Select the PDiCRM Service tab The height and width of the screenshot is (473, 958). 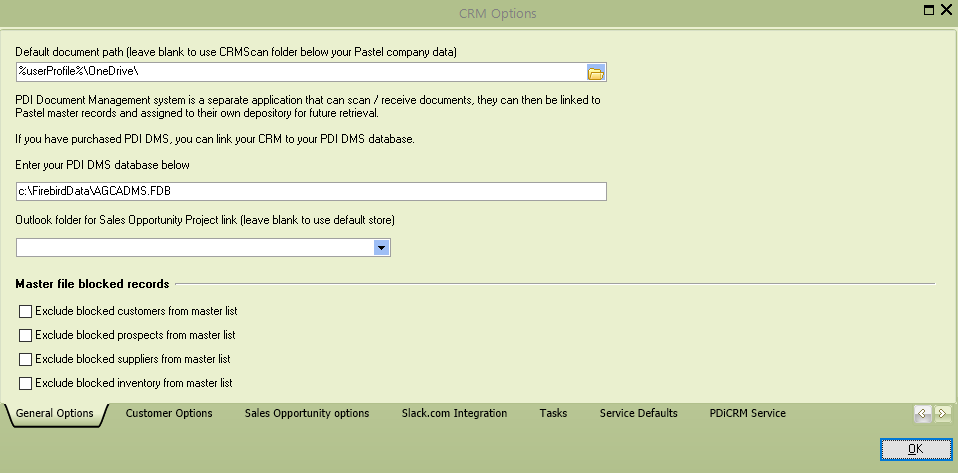tap(747, 413)
